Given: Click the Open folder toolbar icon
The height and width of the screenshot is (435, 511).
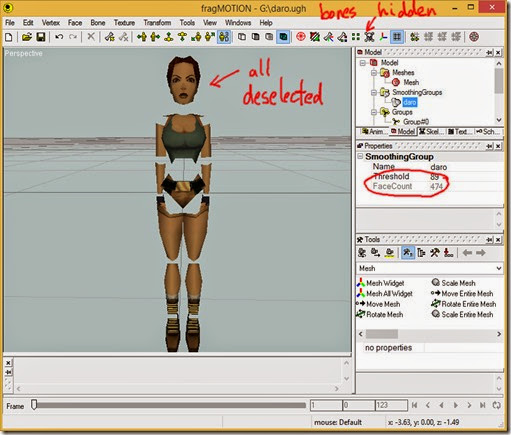Looking at the screenshot, I should [x=27, y=37].
